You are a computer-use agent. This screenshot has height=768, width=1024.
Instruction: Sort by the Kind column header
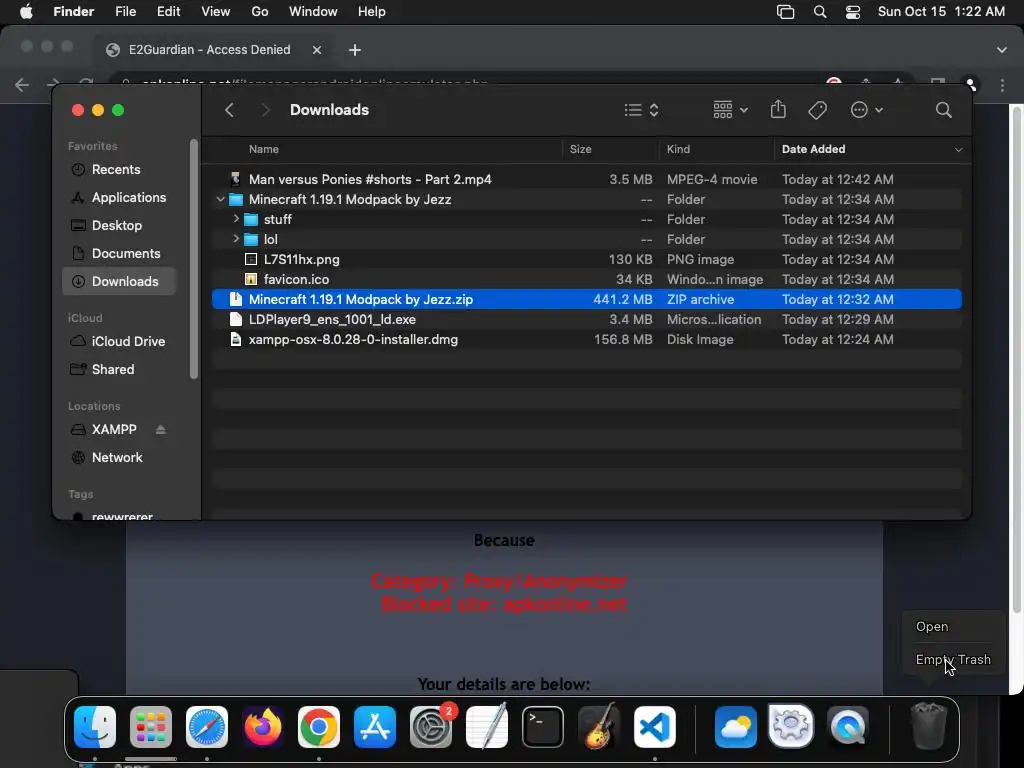click(678, 150)
